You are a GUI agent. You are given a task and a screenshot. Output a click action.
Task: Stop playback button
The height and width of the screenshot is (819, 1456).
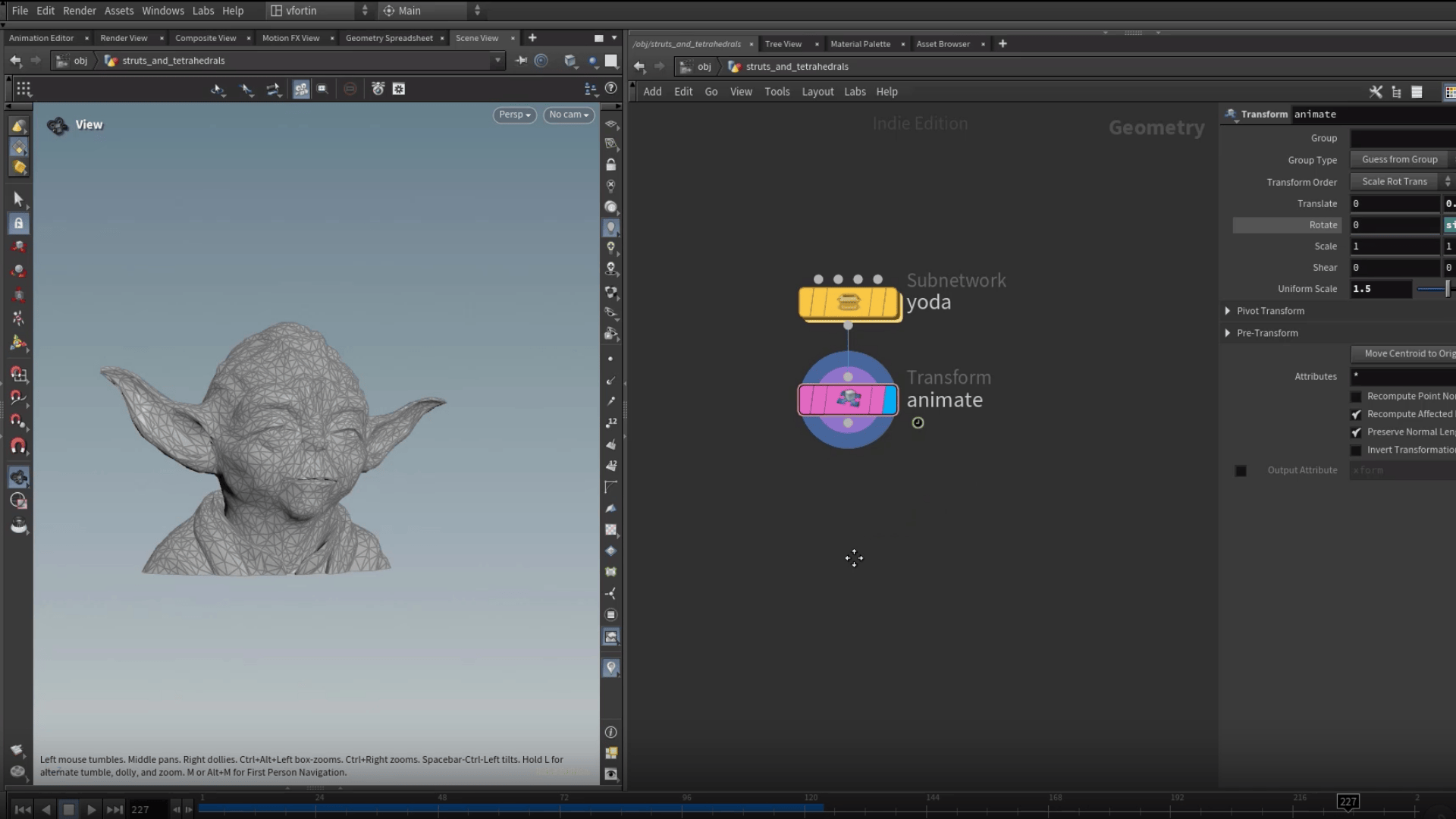pyautogui.click(x=68, y=809)
